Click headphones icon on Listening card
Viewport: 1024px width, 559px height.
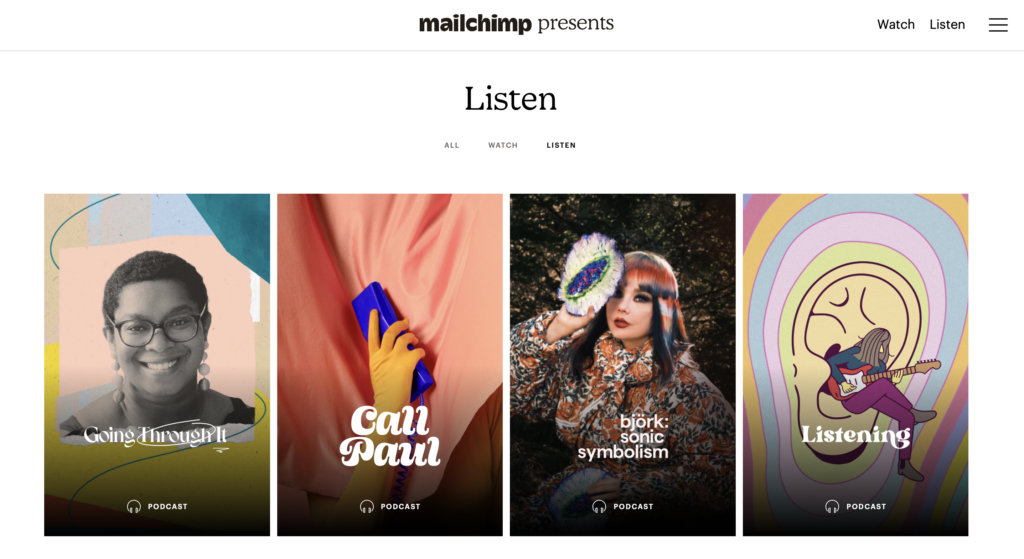(x=832, y=507)
